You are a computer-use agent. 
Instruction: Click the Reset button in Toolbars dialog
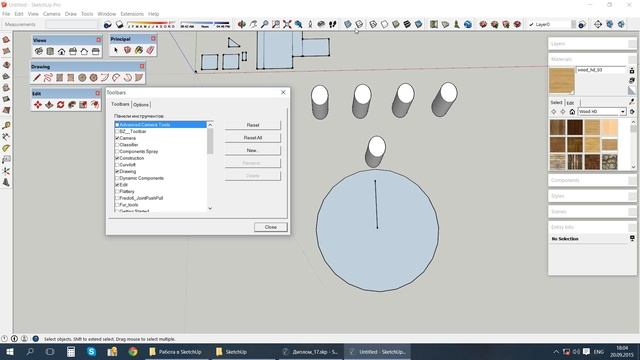(x=253, y=125)
